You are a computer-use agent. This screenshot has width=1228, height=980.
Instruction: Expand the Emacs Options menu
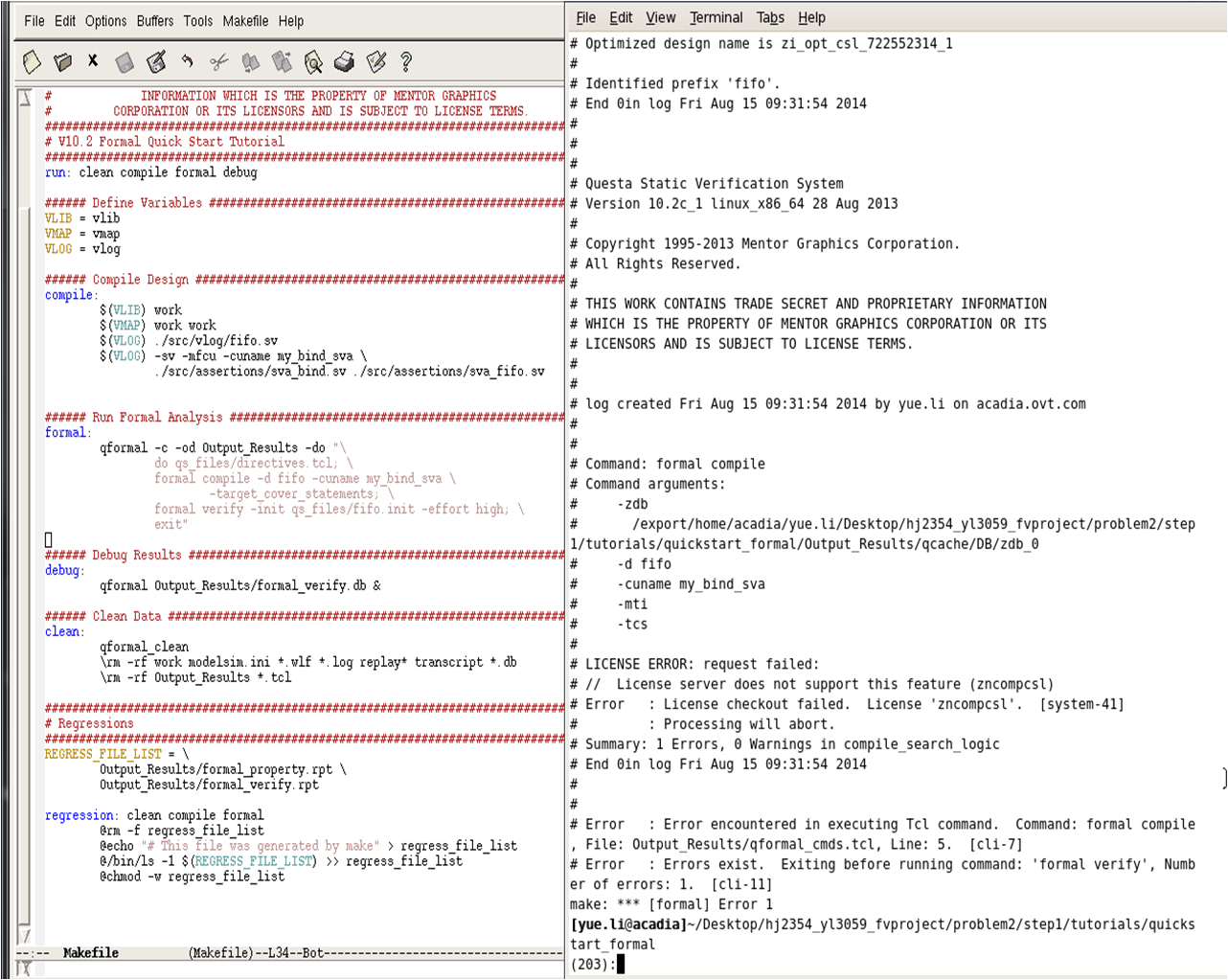click(x=105, y=21)
